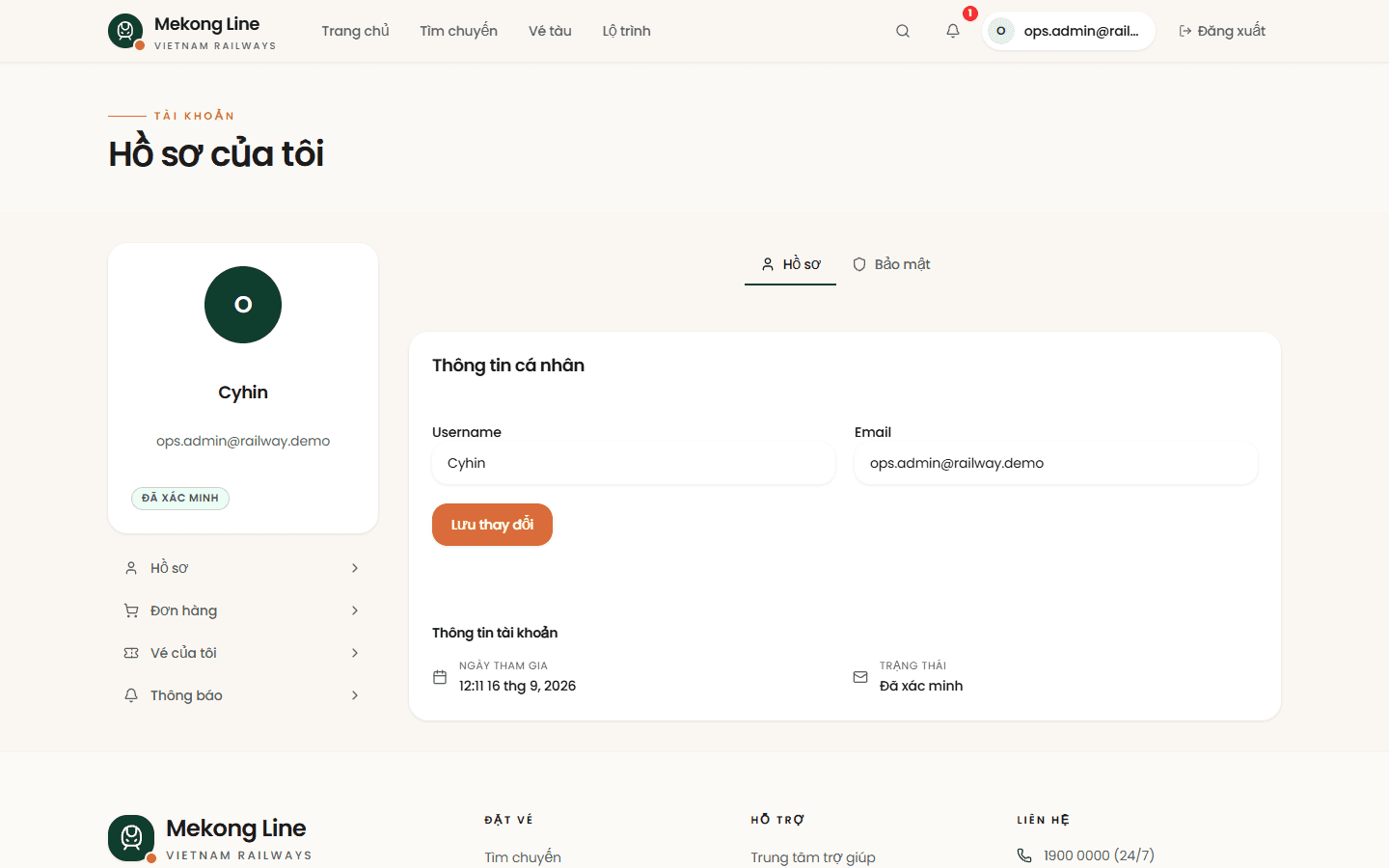This screenshot has height=868, width=1389.
Task: Click the person icon beside sidebar Hồ sơ
Action: point(131,568)
